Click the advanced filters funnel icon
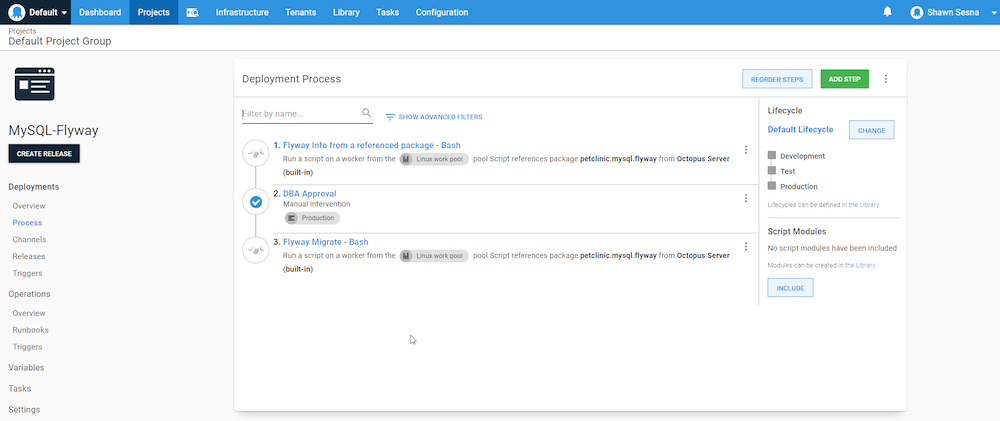The width and height of the screenshot is (1000, 421). 390,117
